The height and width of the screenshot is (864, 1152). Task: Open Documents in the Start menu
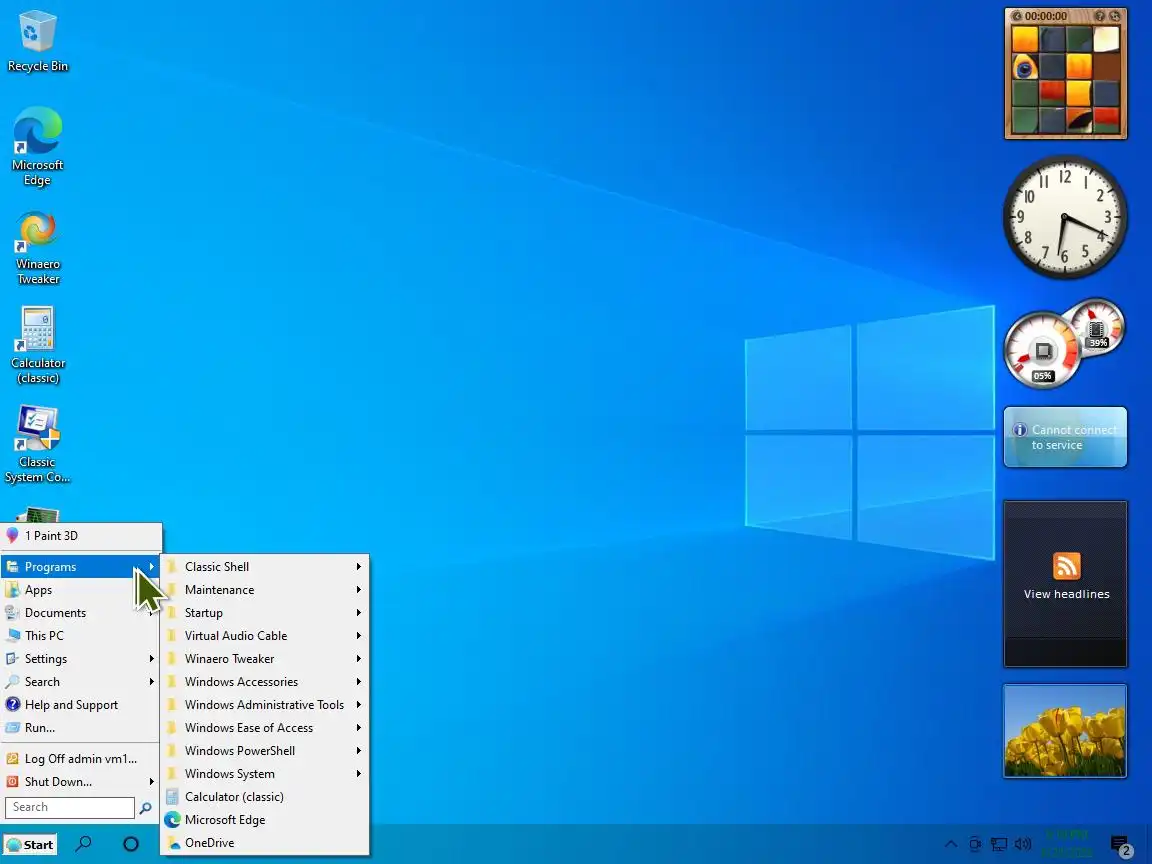pyautogui.click(x=81, y=613)
